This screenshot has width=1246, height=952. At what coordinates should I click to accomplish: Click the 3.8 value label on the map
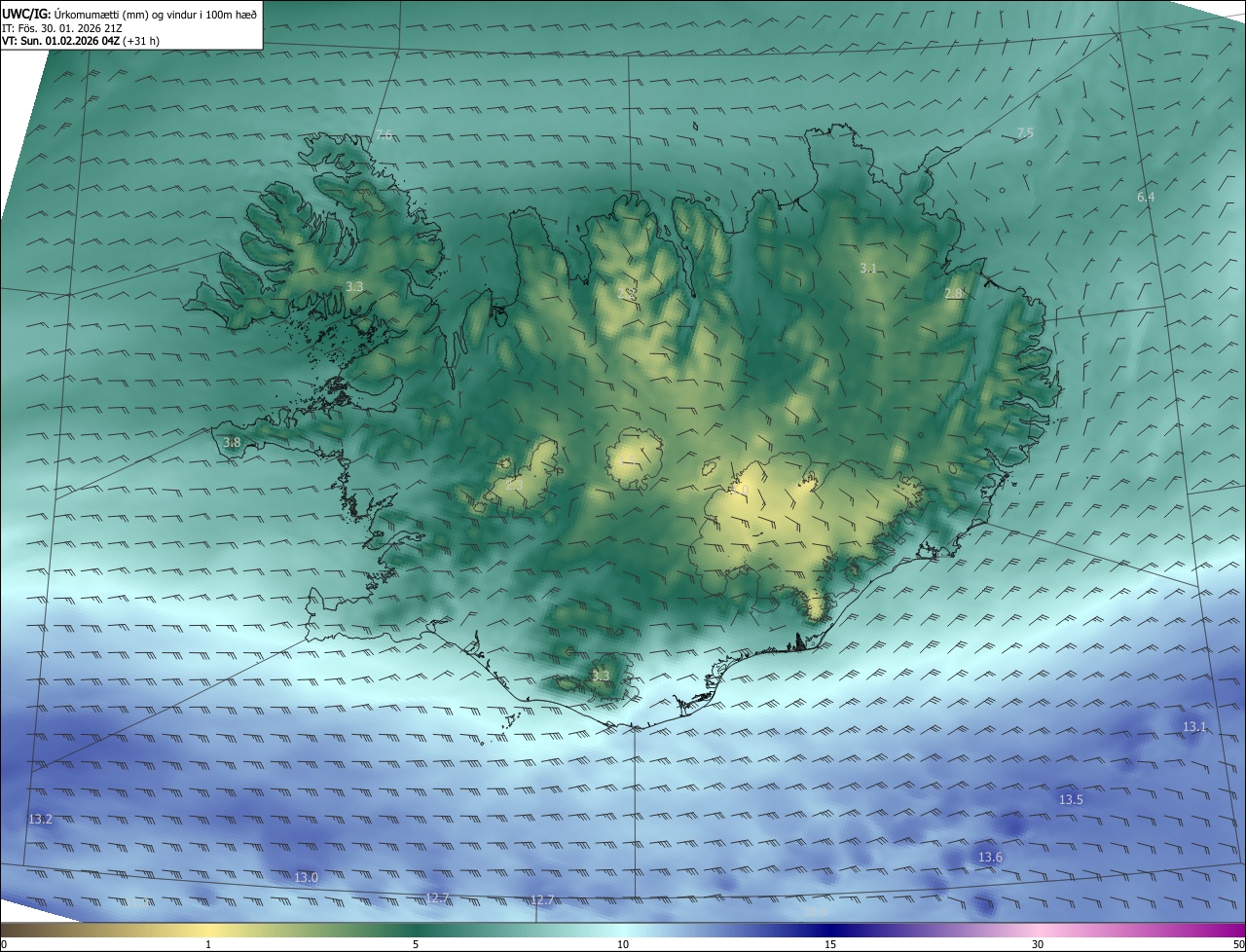[x=232, y=442]
